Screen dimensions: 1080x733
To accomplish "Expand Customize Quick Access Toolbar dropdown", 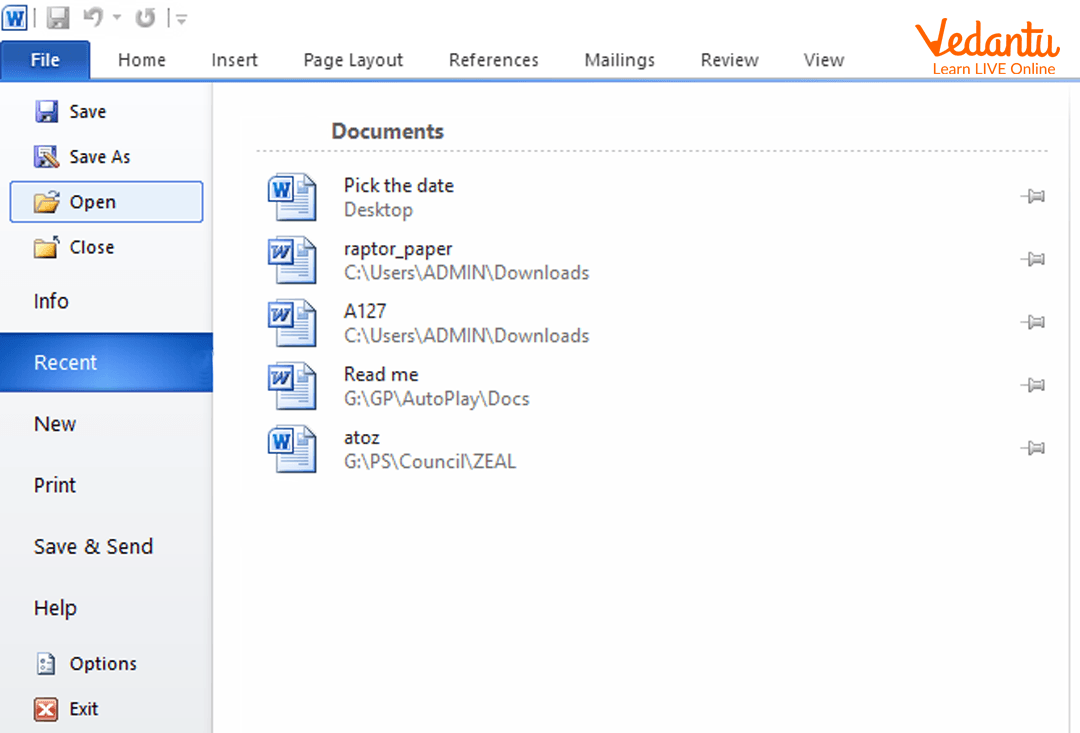I will click(x=181, y=19).
